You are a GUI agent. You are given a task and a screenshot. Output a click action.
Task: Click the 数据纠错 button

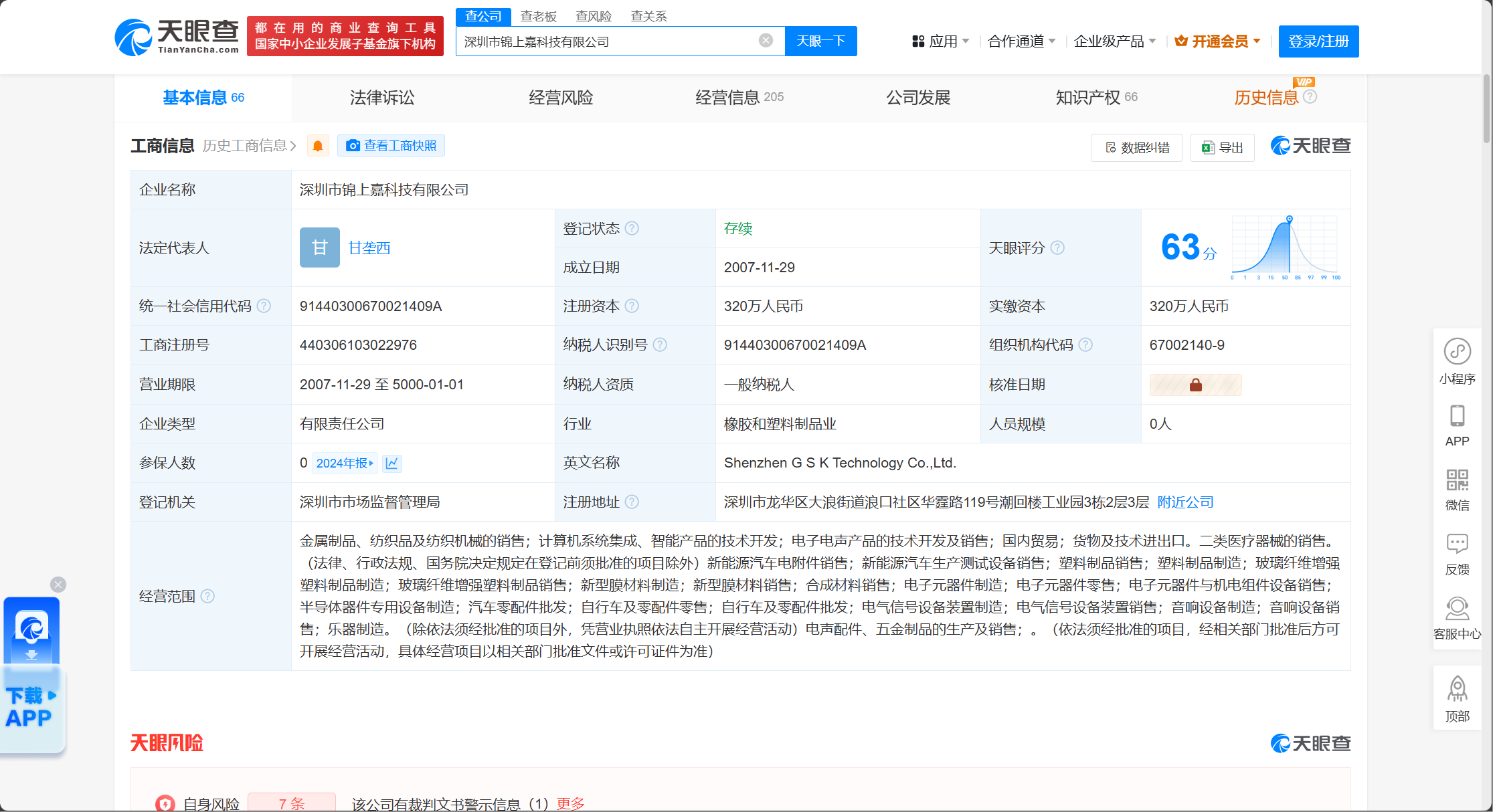pos(1136,147)
